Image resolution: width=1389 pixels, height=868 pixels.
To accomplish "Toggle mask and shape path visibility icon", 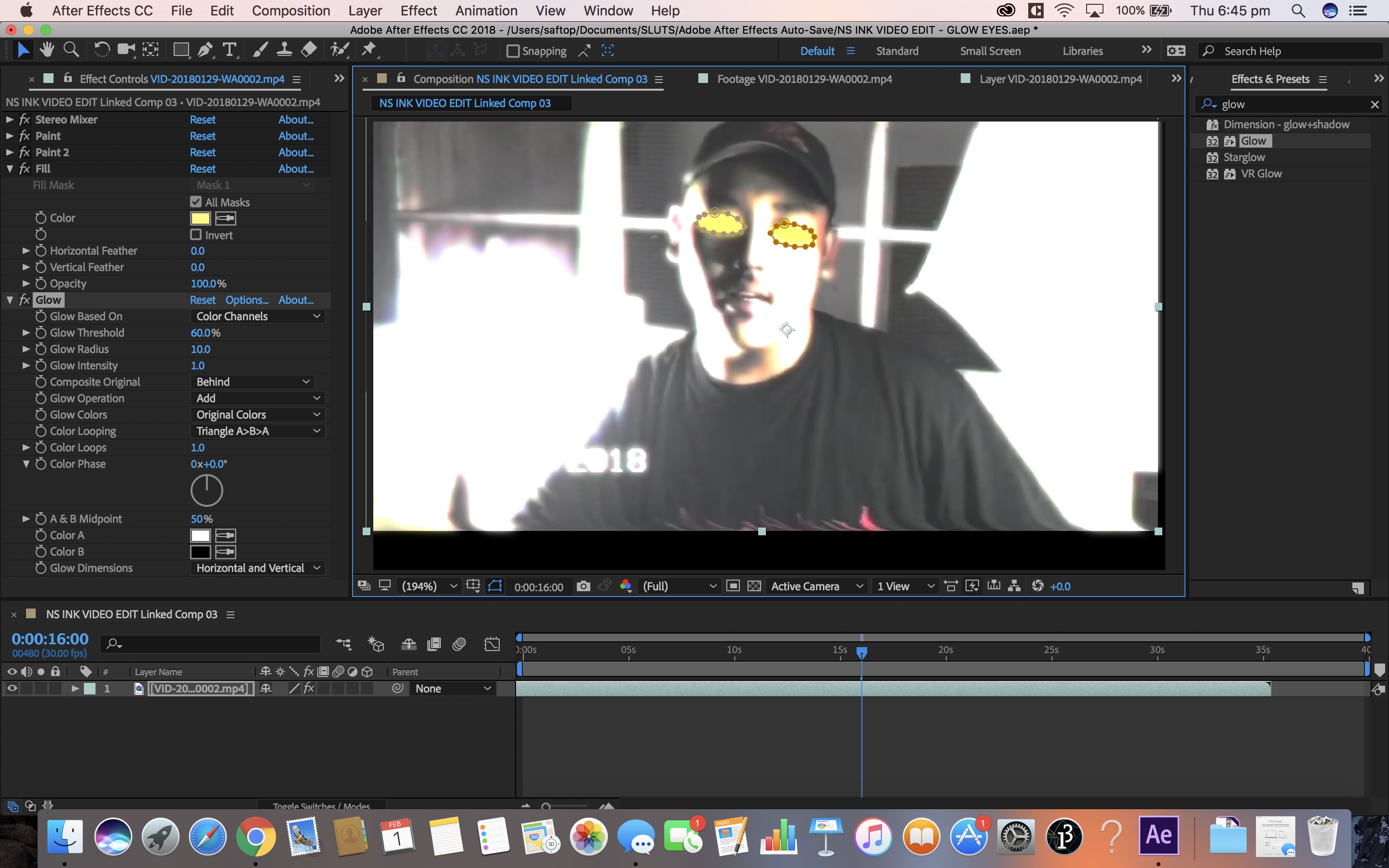I will [495, 586].
